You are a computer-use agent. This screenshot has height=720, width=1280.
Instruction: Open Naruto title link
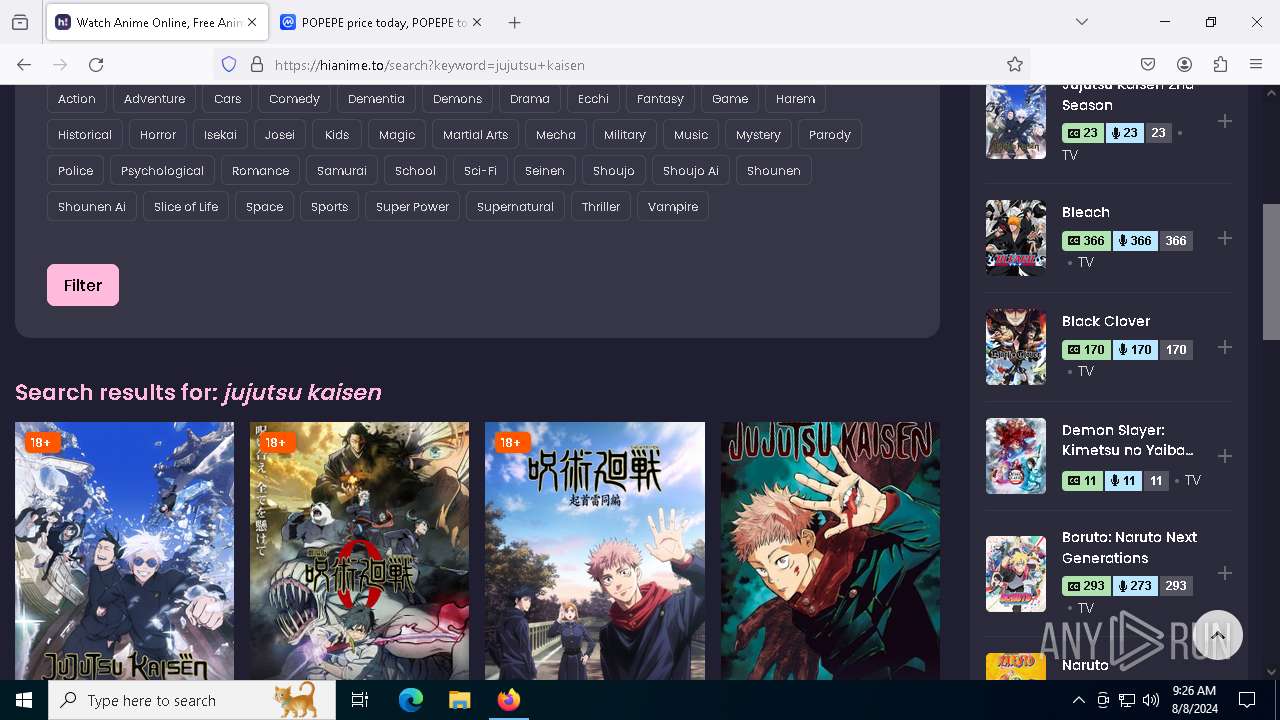click(1085, 665)
